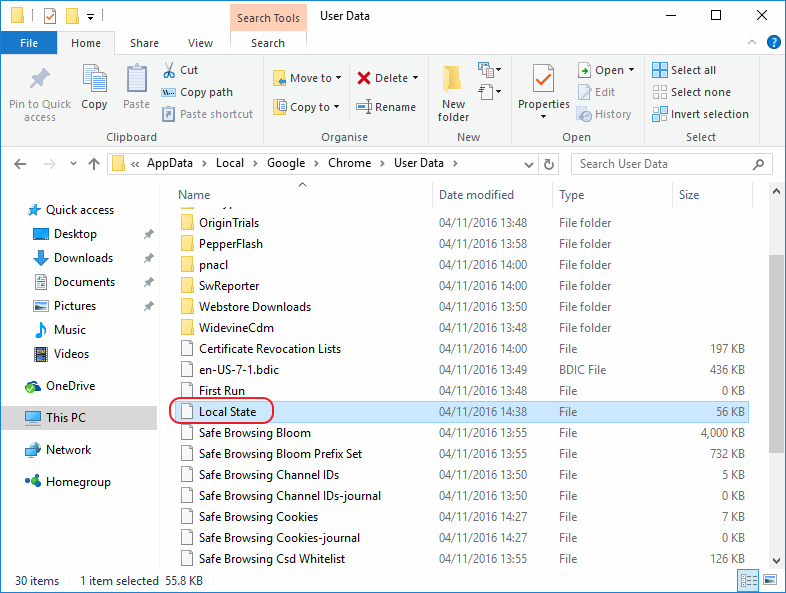This screenshot has width=786, height=593.
Task: Click Edit in the Open group
Action: [x=596, y=92]
